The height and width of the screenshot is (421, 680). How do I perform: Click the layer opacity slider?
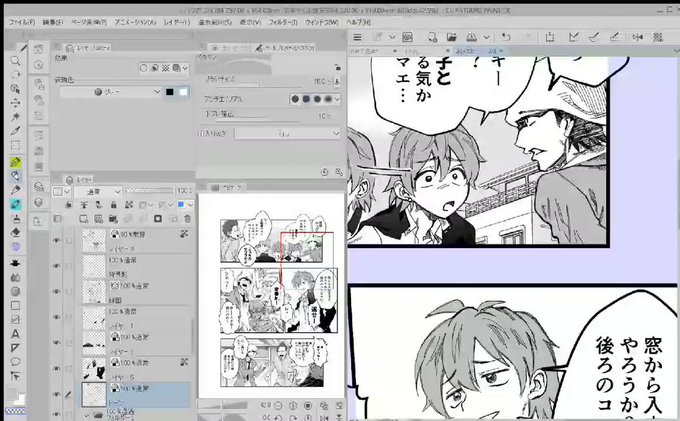150,191
